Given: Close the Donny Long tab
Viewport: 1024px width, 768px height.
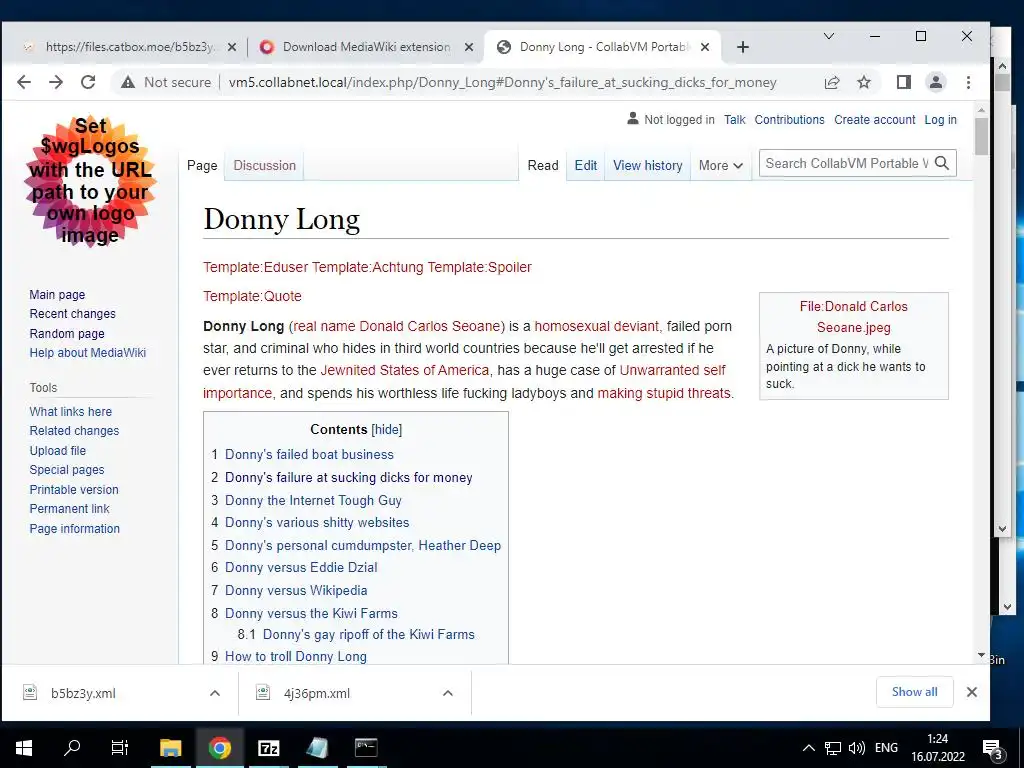Looking at the screenshot, I should (x=705, y=47).
